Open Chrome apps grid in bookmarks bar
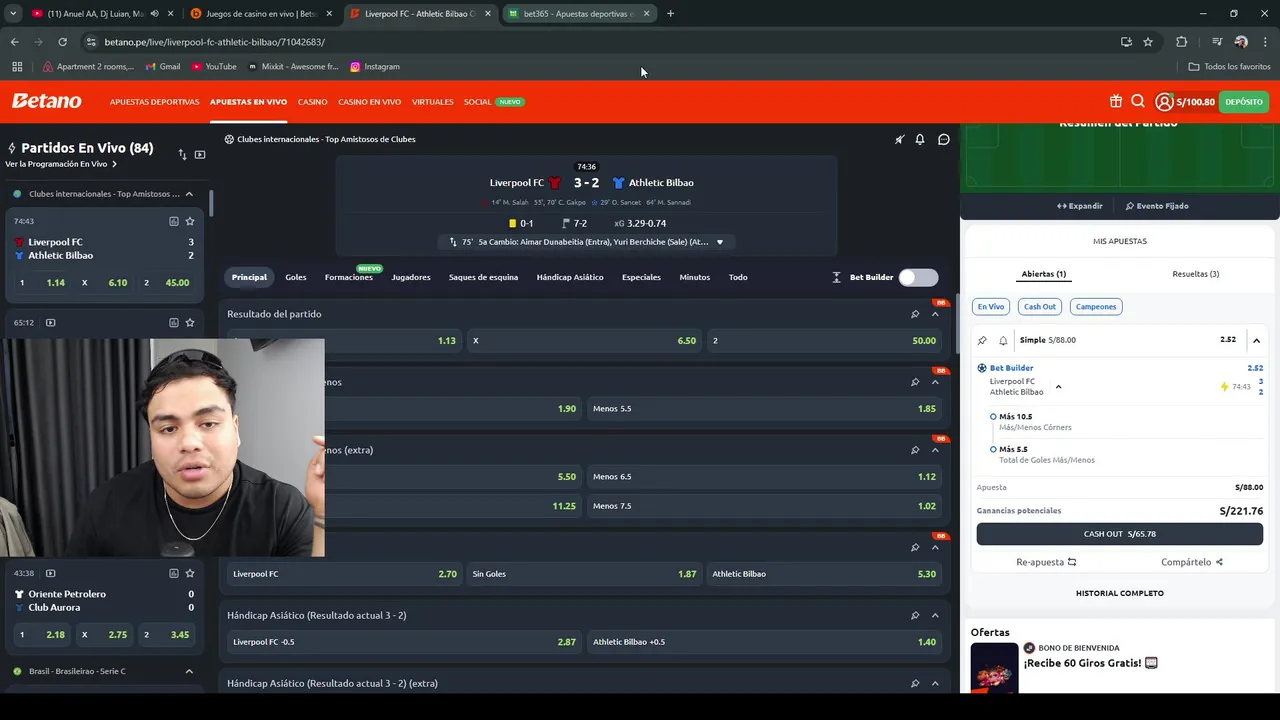 17,67
